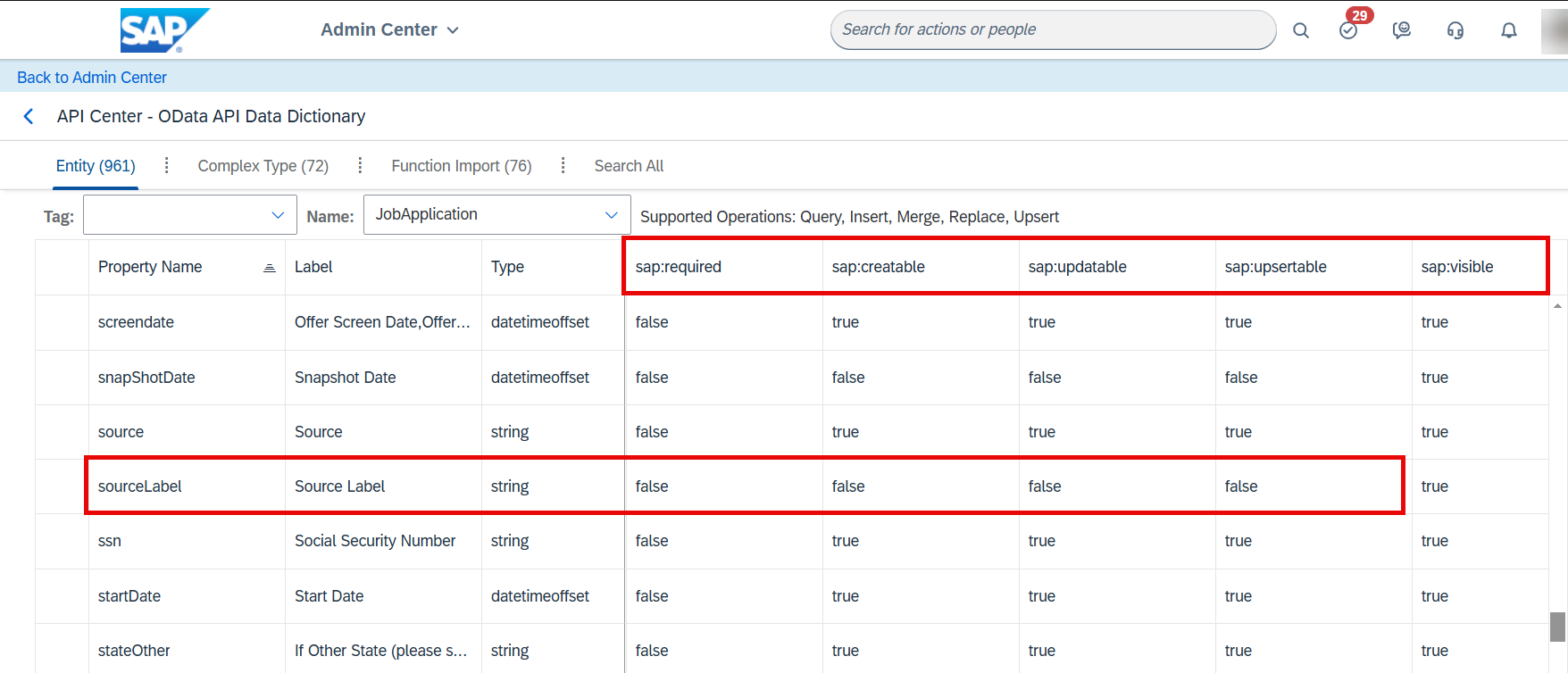Select the Entity (961) tab
The image size is (1568, 673).
pos(96,166)
